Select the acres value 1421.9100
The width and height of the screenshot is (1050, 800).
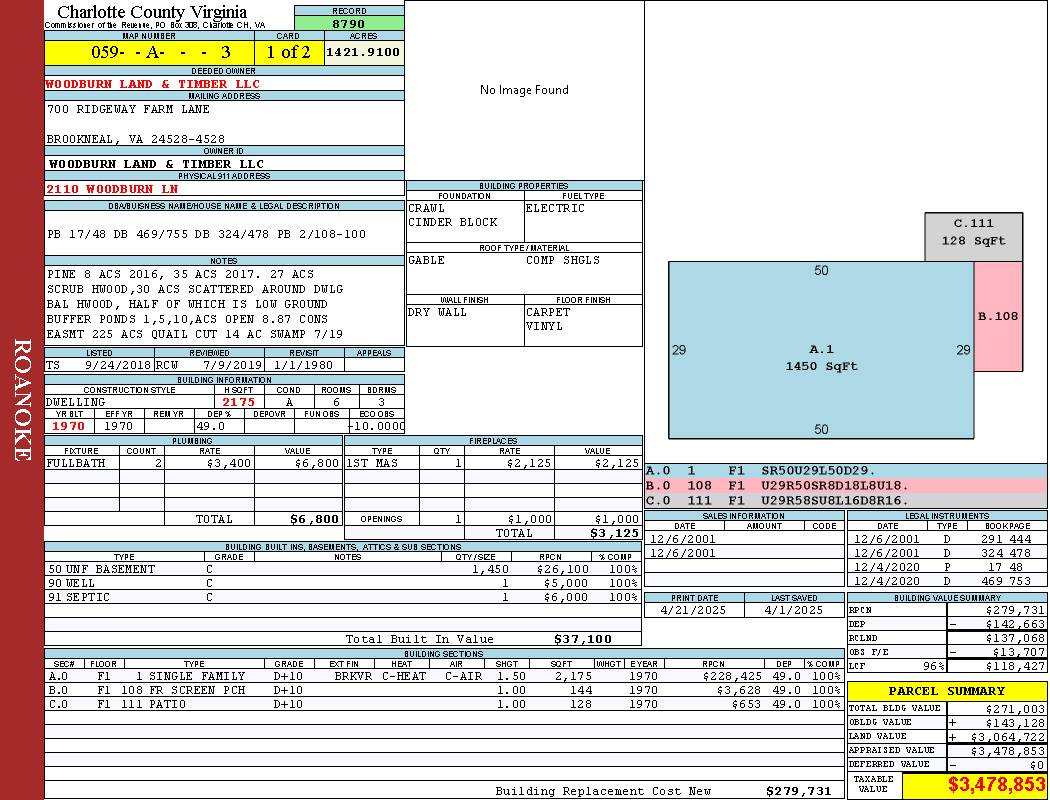coord(363,52)
